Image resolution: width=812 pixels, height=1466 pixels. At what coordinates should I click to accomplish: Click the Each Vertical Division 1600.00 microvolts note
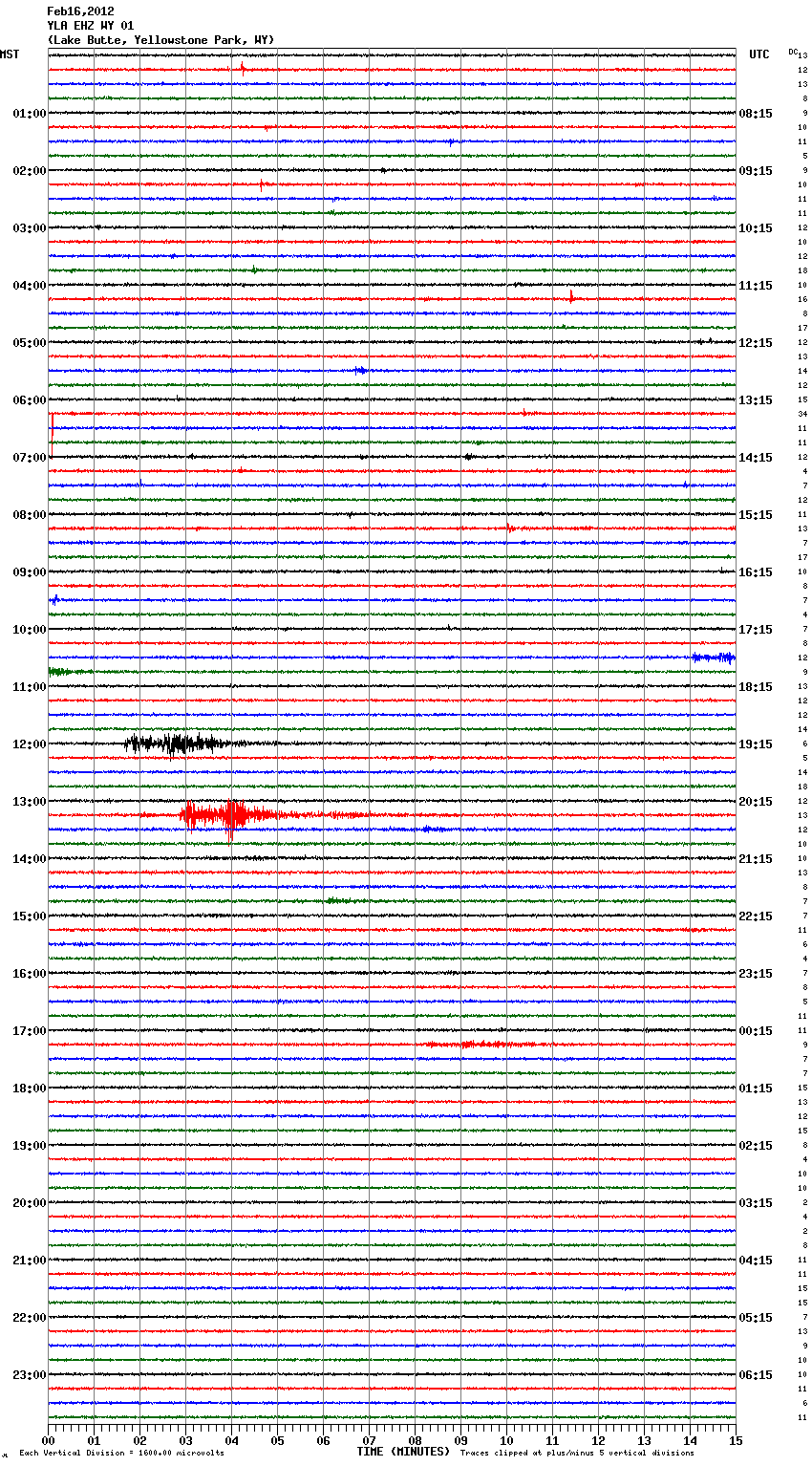[x=121, y=1453]
